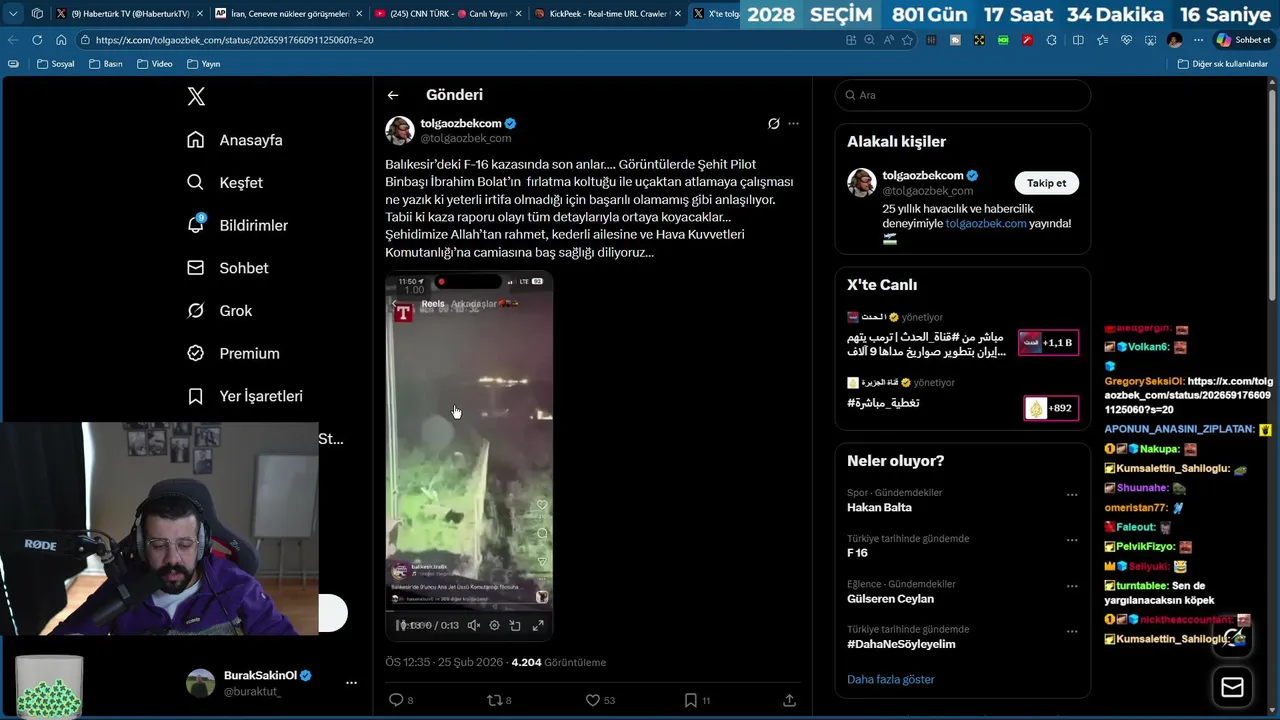Open Premium from the sidebar
This screenshot has width=1280, height=720.
click(x=233, y=353)
